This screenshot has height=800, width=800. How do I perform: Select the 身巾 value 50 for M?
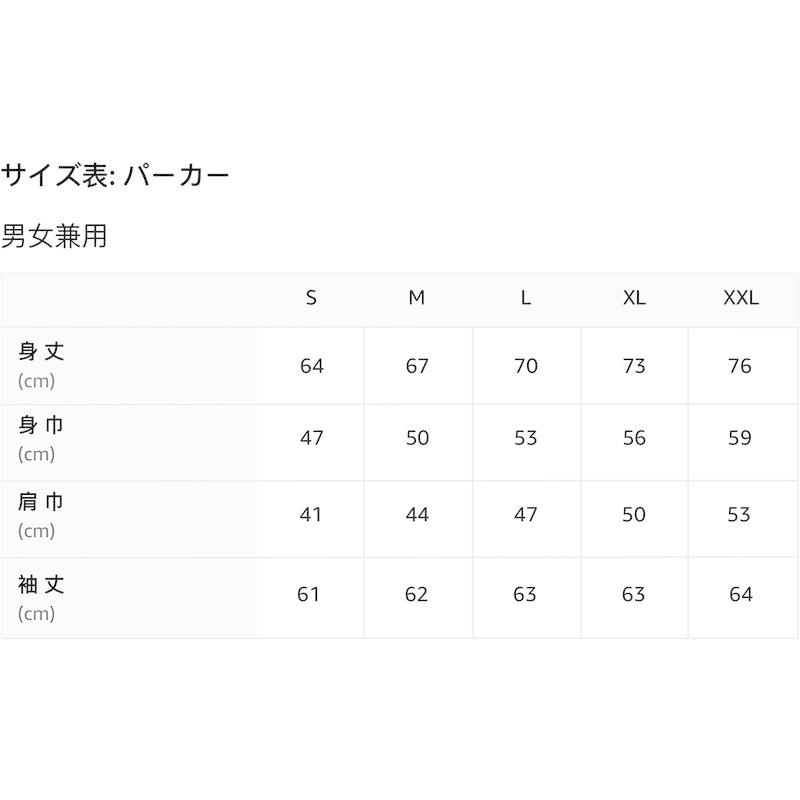click(417, 438)
